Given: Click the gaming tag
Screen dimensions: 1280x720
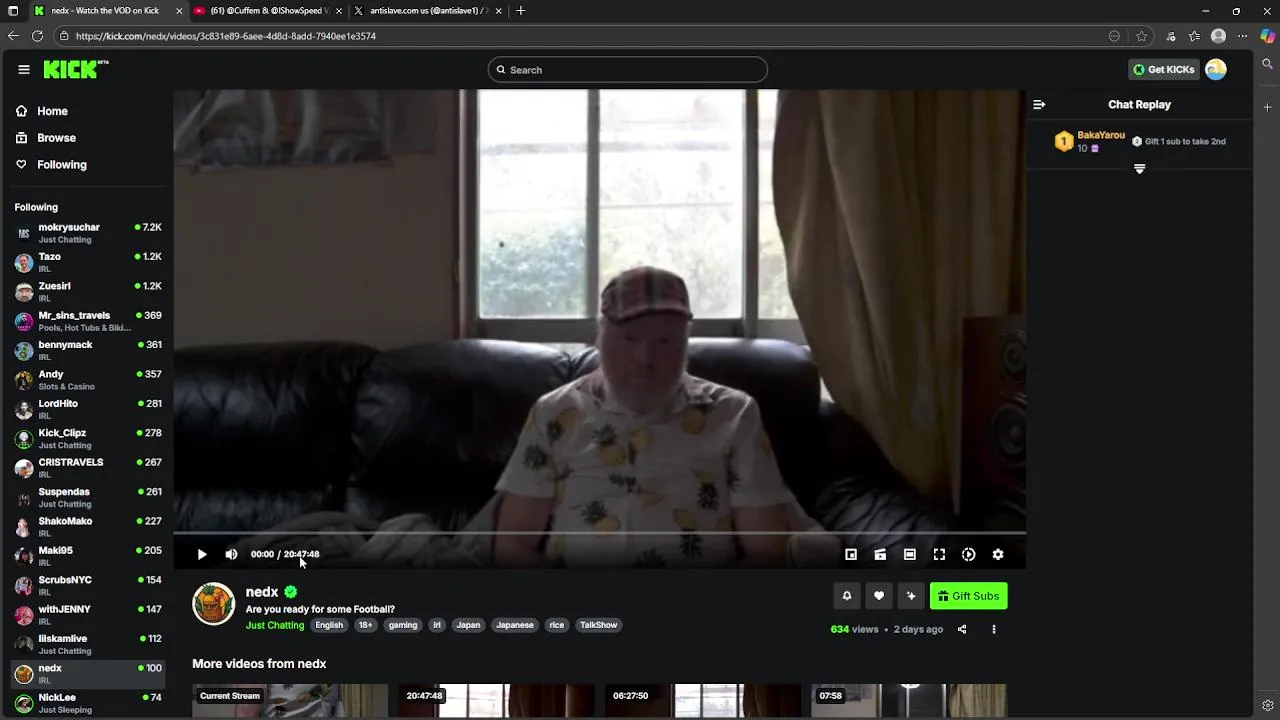Looking at the screenshot, I should tap(403, 625).
